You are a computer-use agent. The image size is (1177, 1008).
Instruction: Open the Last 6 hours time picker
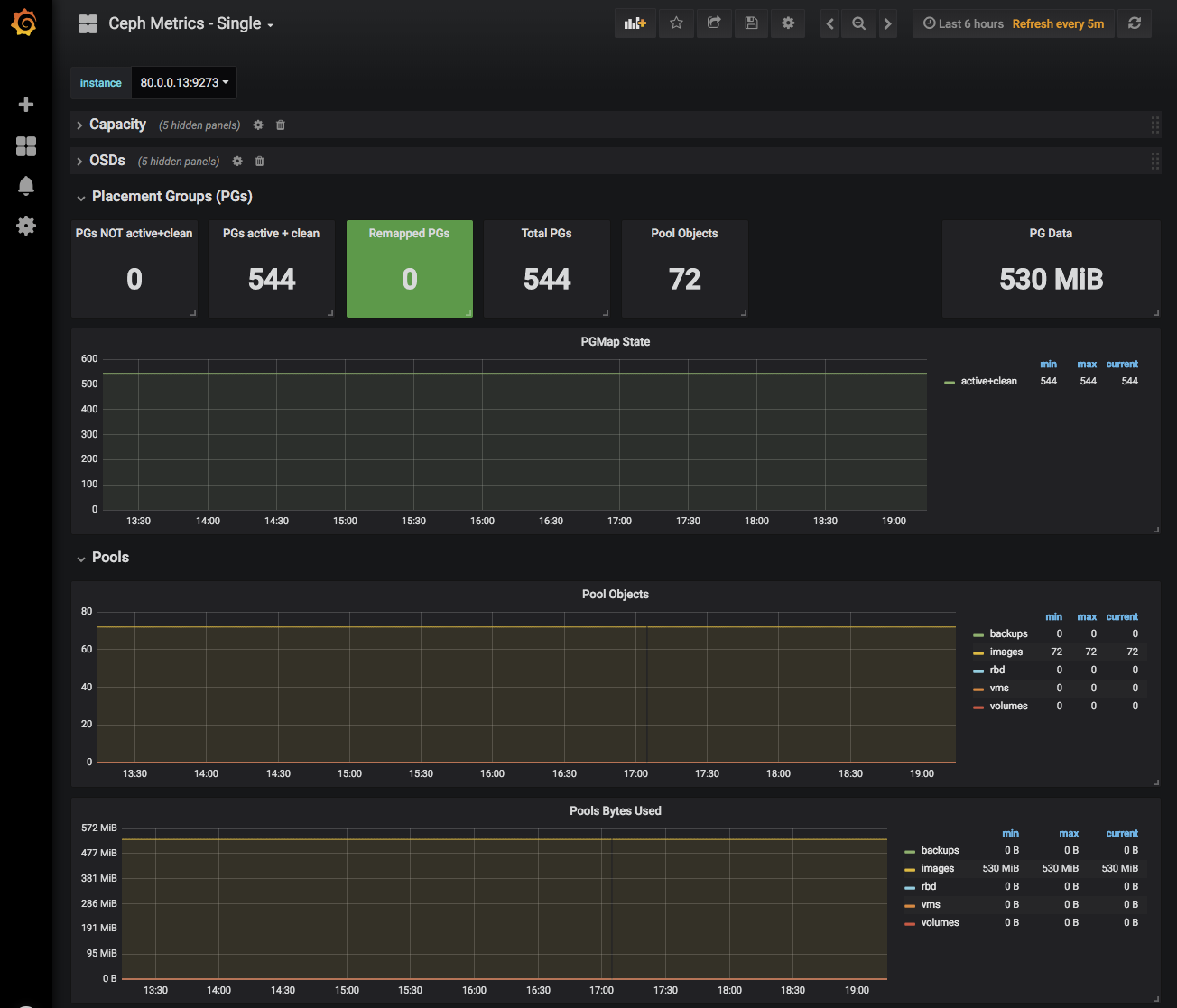pos(964,24)
